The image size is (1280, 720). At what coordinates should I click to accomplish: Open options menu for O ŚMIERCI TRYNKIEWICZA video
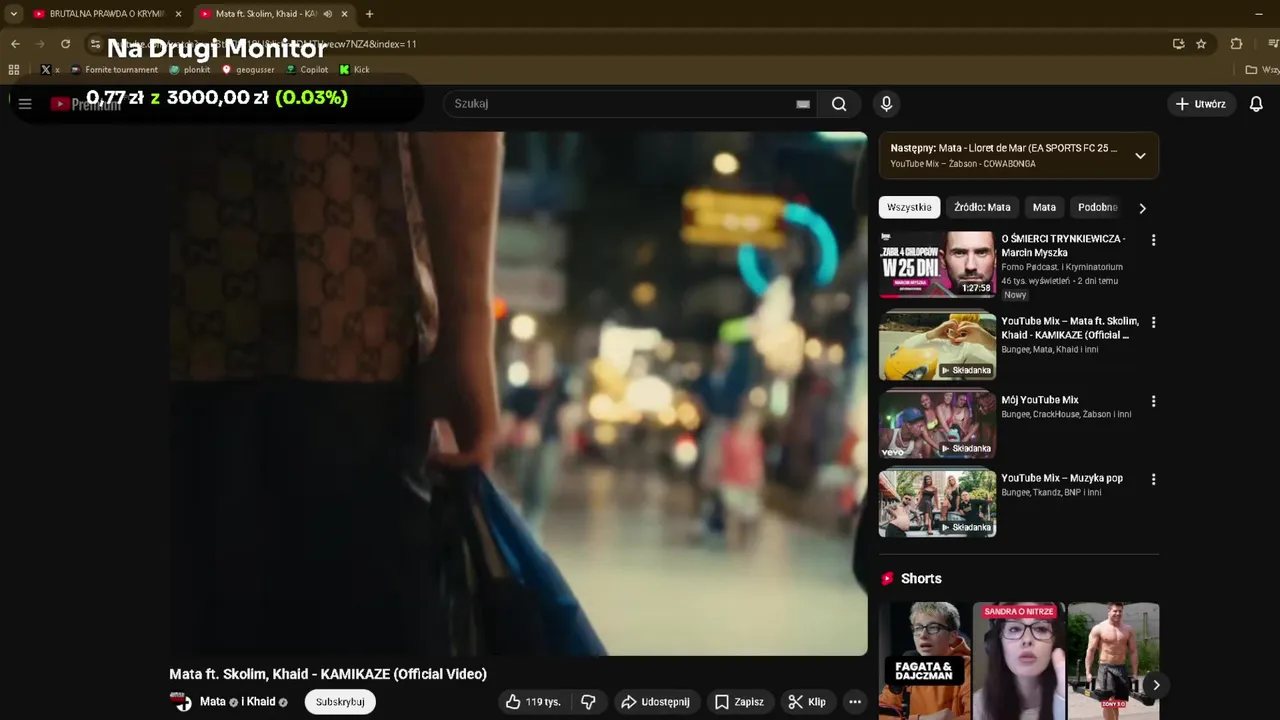pyautogui.click(x=1153, y=240)
